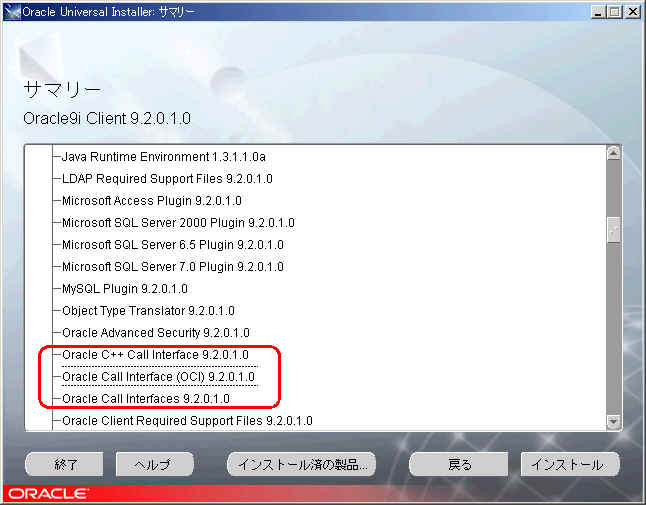This screenshot has height=505, width=646.
Task: Select Oracle Advanced Security 9.2.0.1.0
Action: pos(155,333)
